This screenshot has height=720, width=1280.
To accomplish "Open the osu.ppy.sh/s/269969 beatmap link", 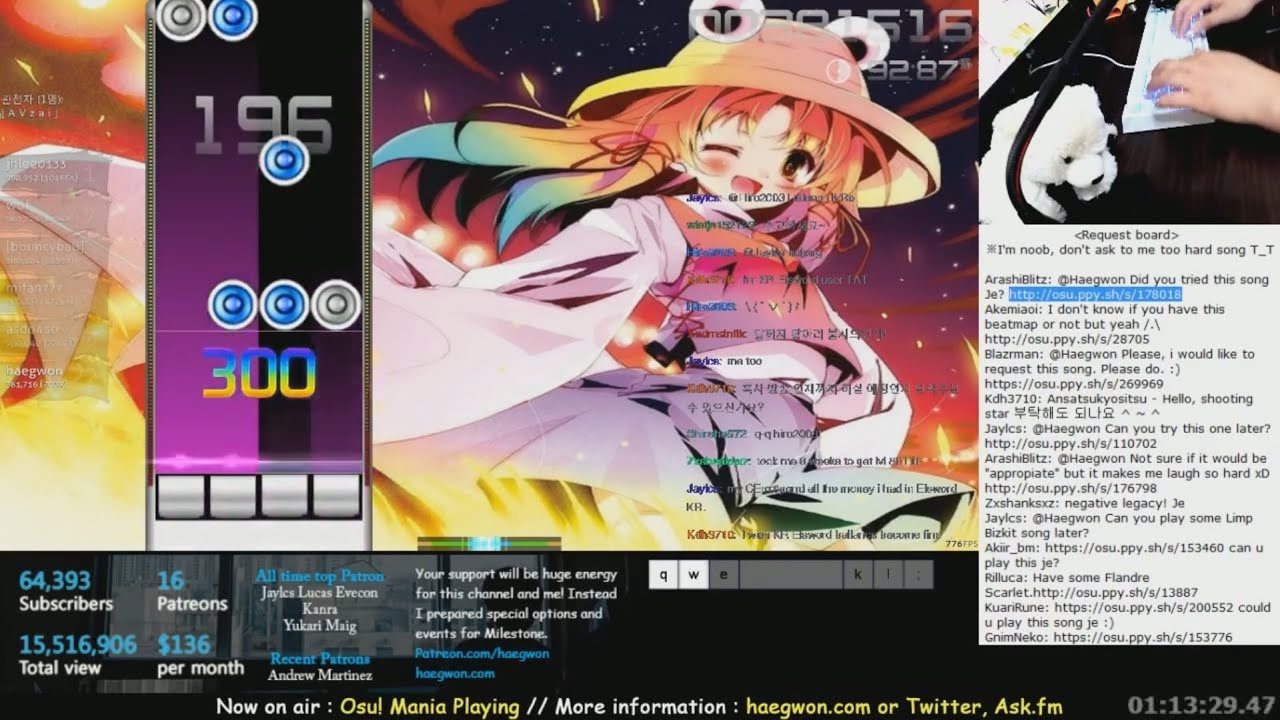I will coord(1074,384).
